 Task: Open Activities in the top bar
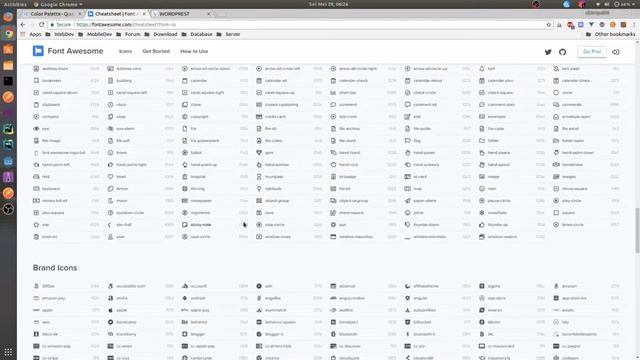click(x=15, y=4)
